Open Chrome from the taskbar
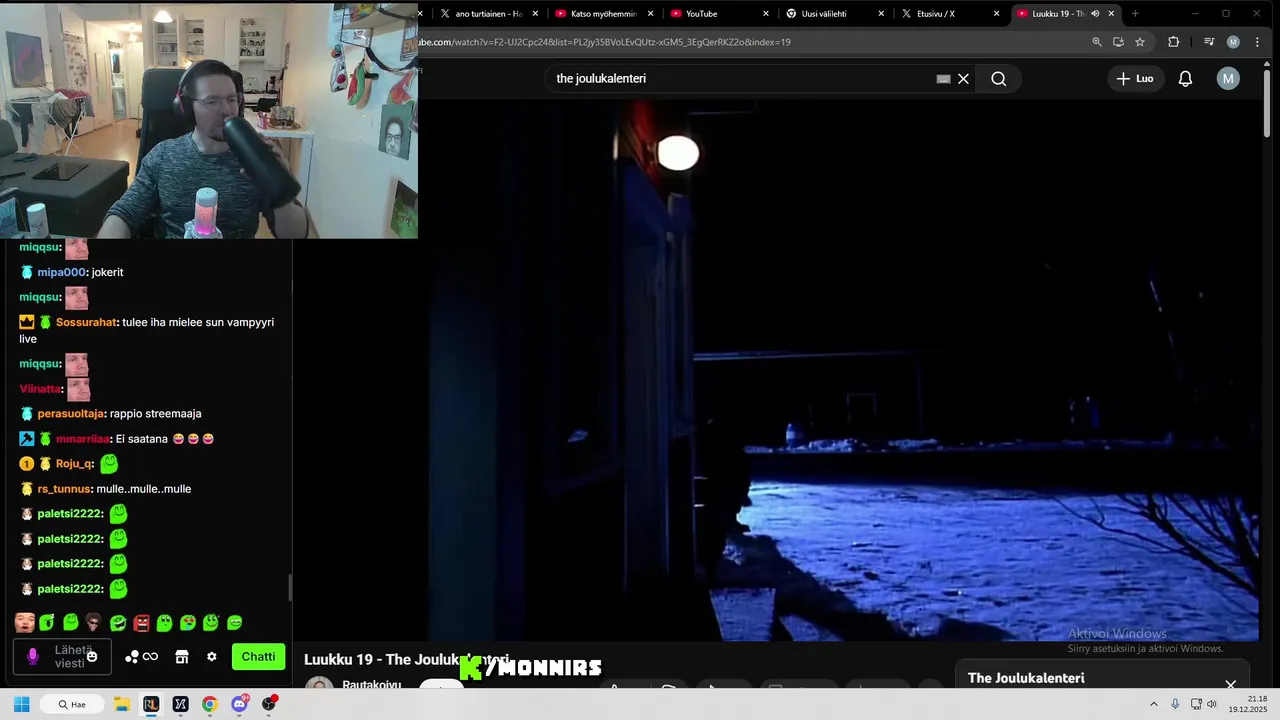 209,704
